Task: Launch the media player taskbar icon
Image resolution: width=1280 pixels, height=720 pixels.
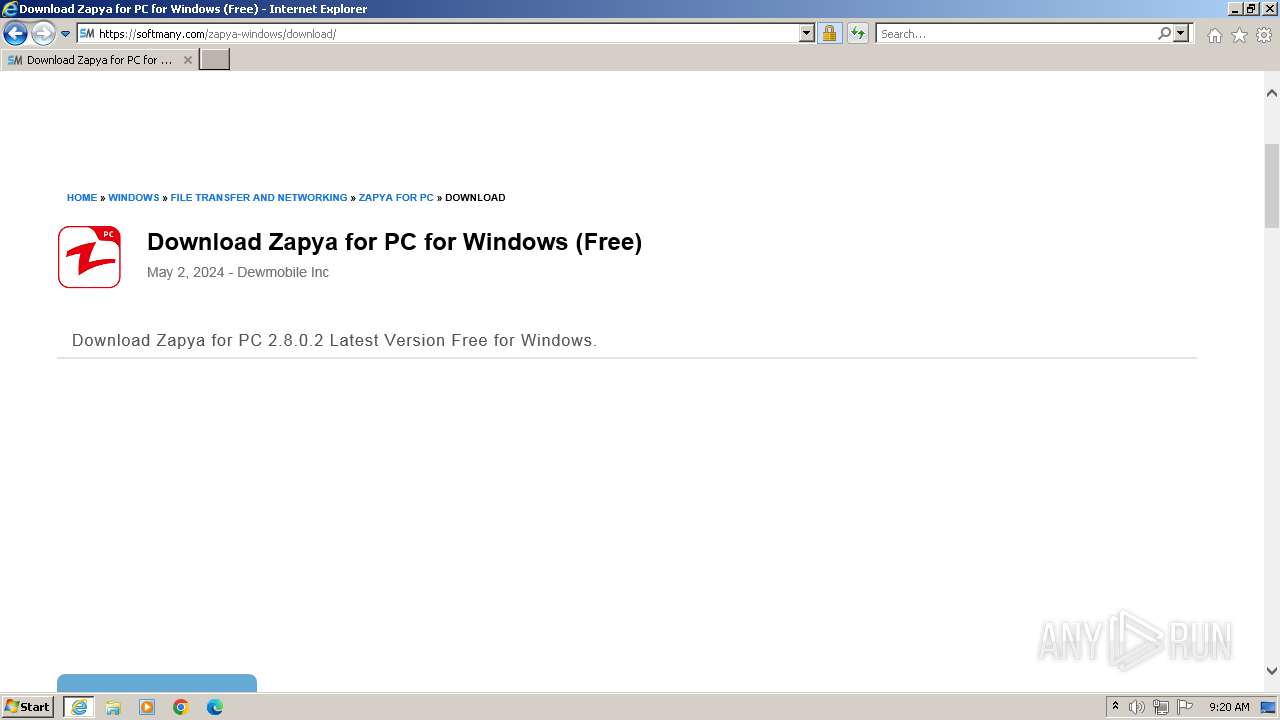Action: coord(147,707)
